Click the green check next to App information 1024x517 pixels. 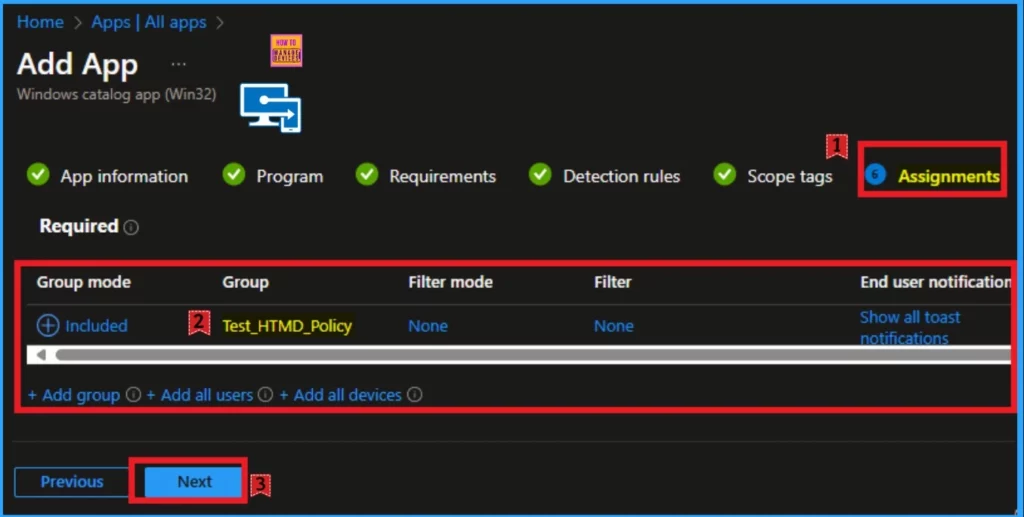pos(38,174)
